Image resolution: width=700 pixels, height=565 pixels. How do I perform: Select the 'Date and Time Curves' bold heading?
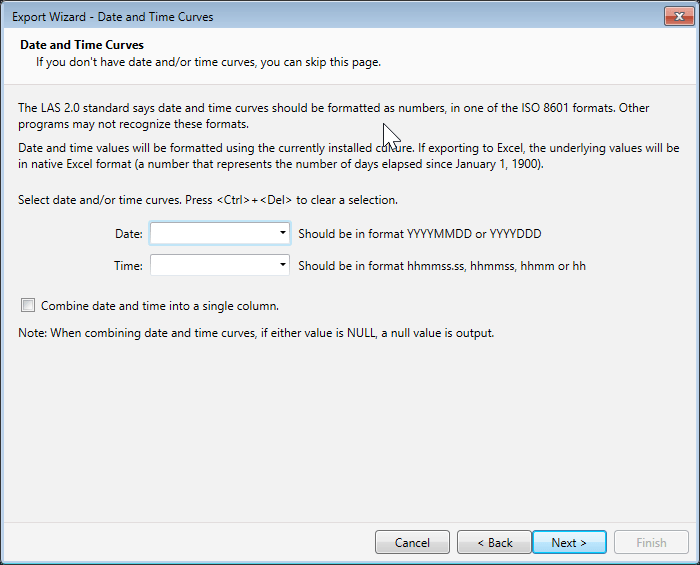(82, 45)
